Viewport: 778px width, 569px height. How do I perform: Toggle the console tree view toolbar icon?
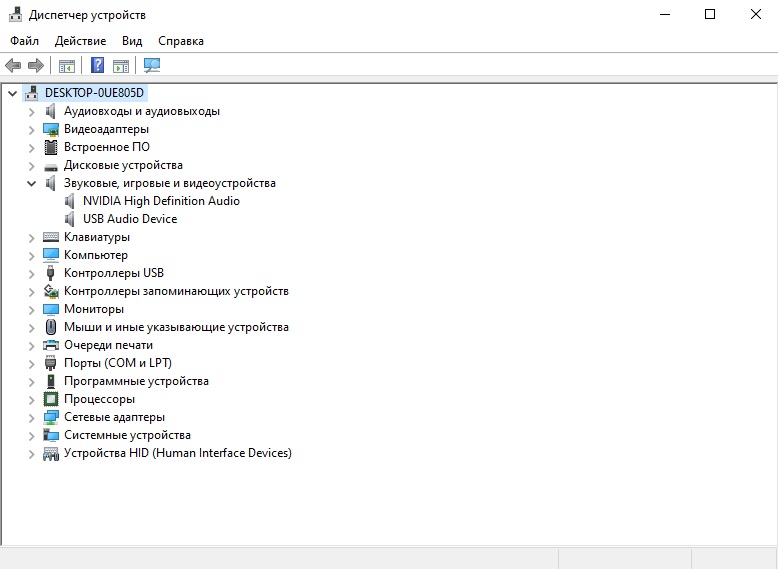pyautogui.click(x=66, y=65)
